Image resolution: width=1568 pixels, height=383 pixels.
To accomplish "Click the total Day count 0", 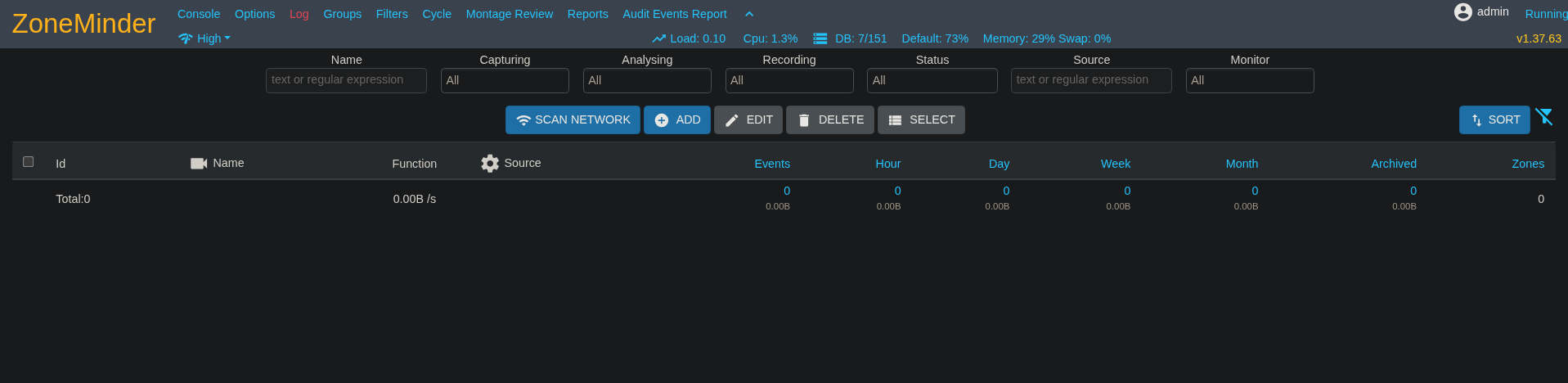I will pos(1006,191).
